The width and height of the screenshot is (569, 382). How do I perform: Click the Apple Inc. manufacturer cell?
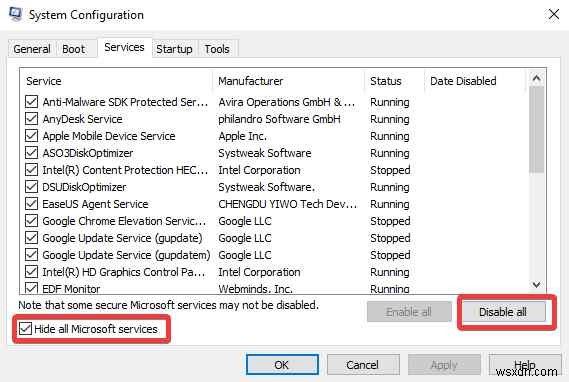242,136
